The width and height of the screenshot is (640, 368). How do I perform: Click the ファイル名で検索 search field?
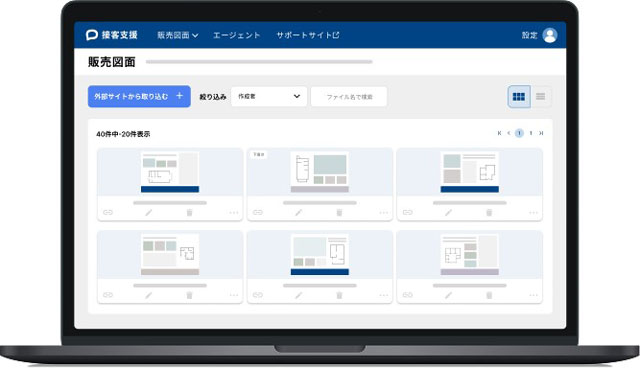coord(349,97)
